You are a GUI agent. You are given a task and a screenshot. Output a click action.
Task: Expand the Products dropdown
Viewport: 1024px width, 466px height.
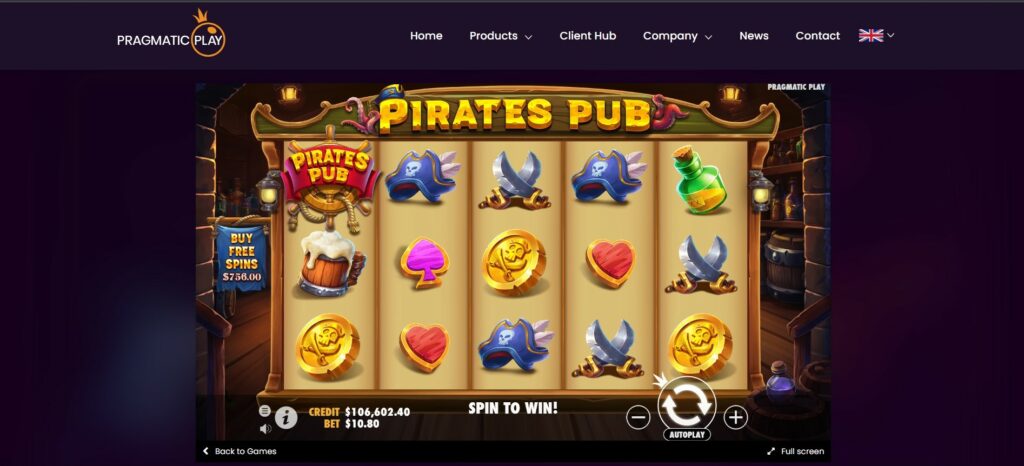[500, 36]
